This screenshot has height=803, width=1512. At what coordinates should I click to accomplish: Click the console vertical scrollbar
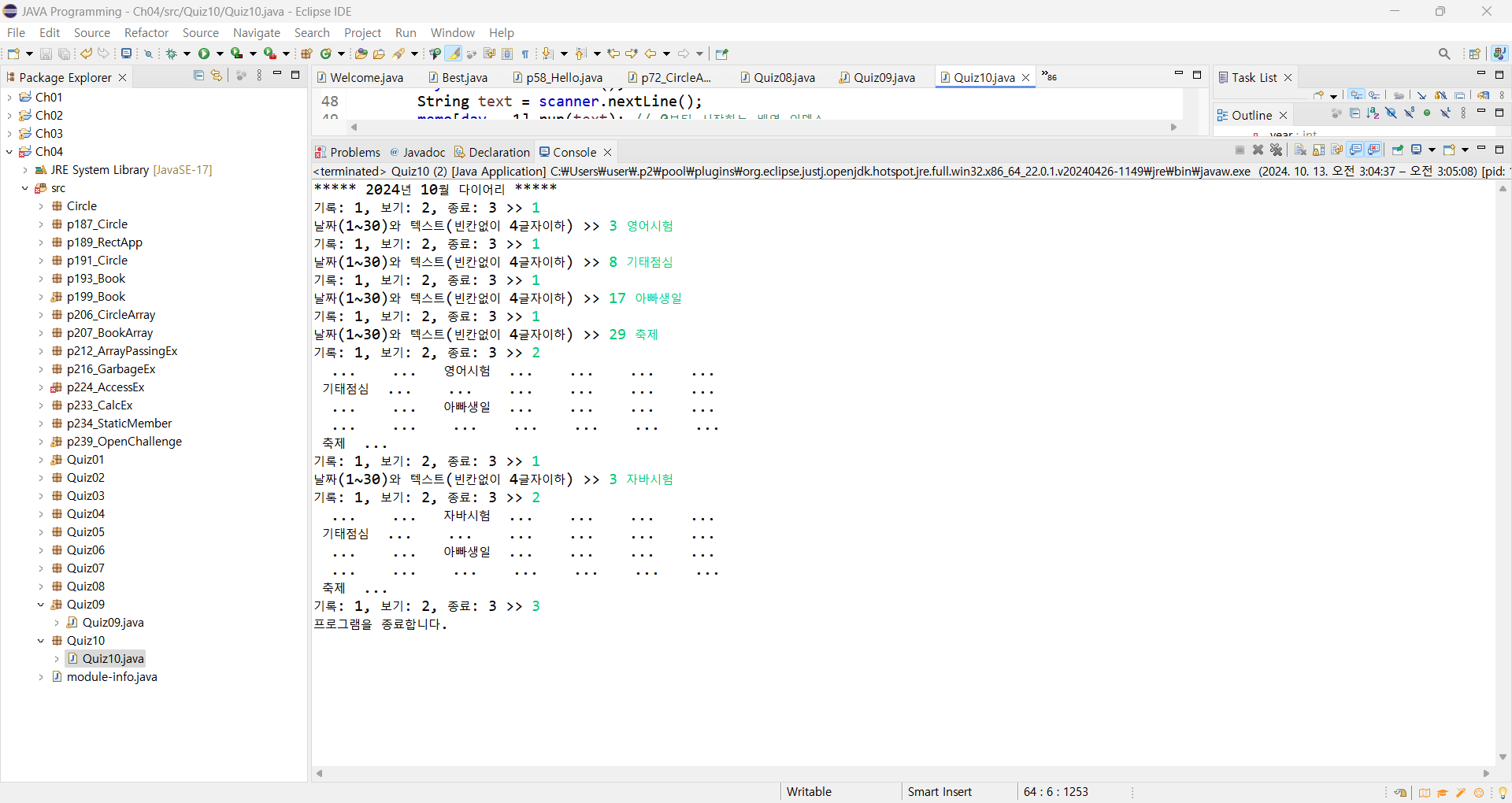[1503, 472]
